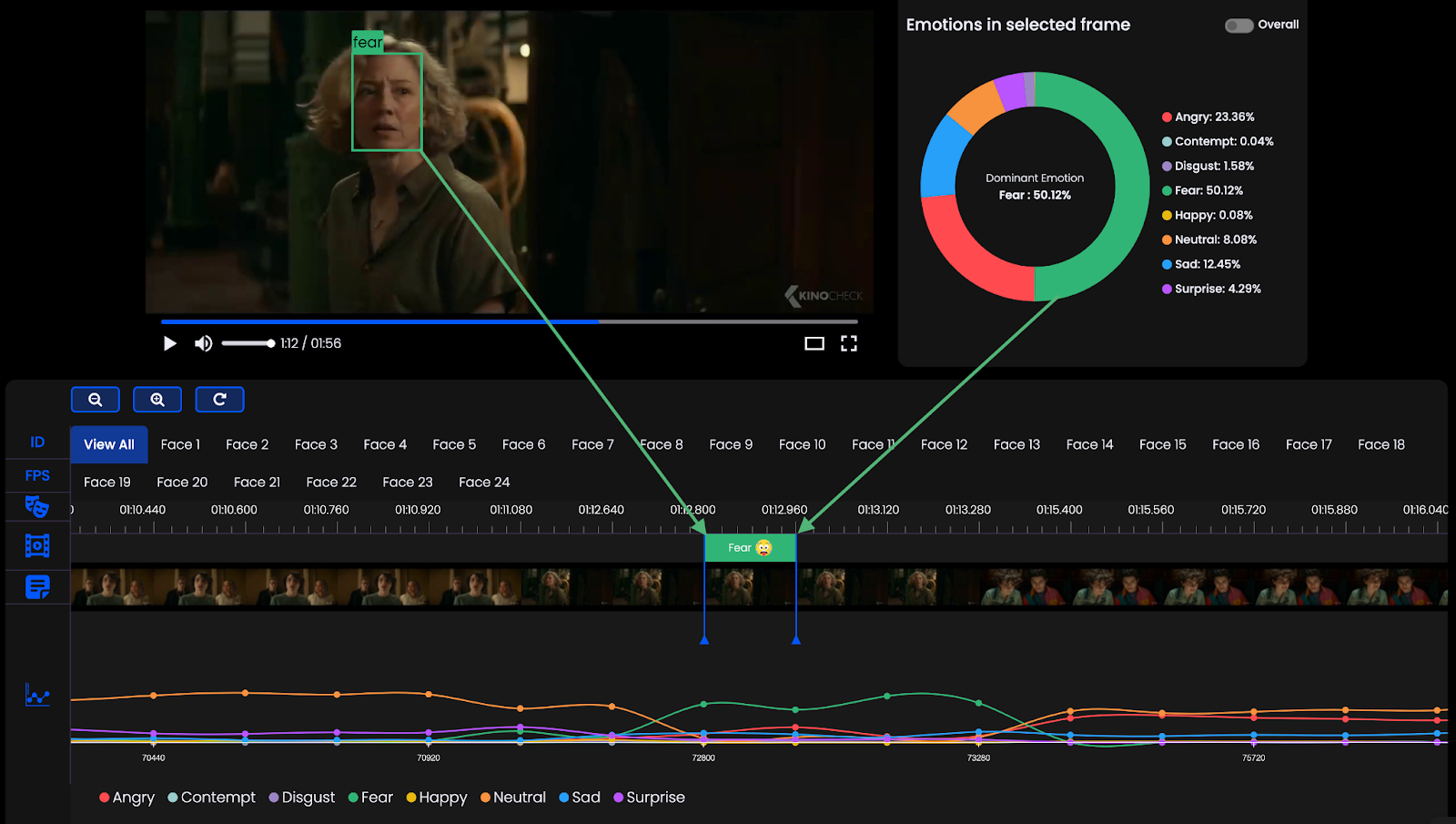Select the Face 5 tab
The image size is (1456, 824).
(454, 444)
